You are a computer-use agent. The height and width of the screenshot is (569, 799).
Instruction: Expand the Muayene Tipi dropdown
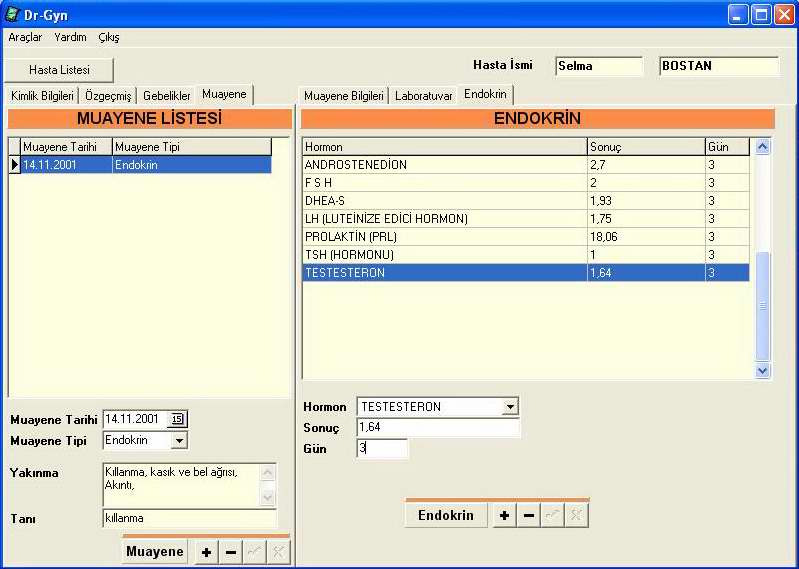coord(179,440)
